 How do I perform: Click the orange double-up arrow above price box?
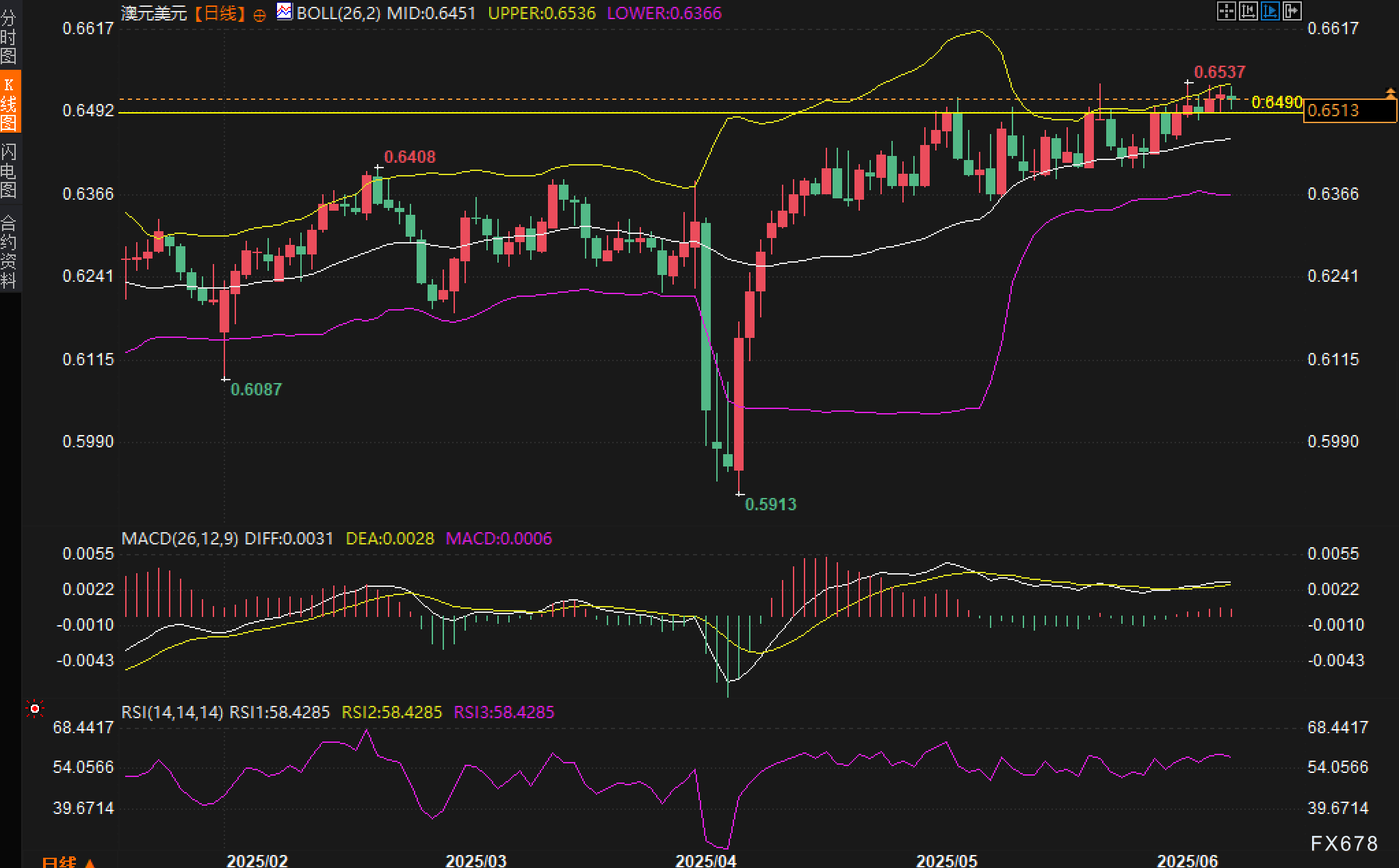pyautogui.click(x=1390, y=92)
